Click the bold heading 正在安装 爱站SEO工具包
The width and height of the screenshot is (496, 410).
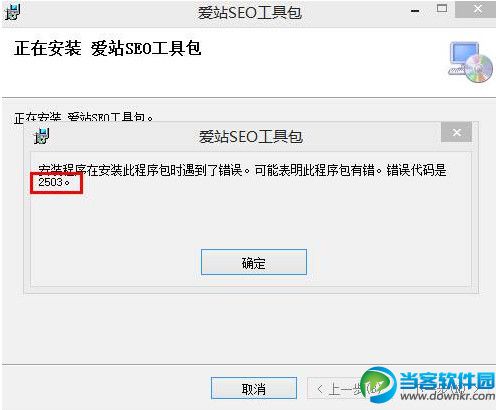coord(107,49)
